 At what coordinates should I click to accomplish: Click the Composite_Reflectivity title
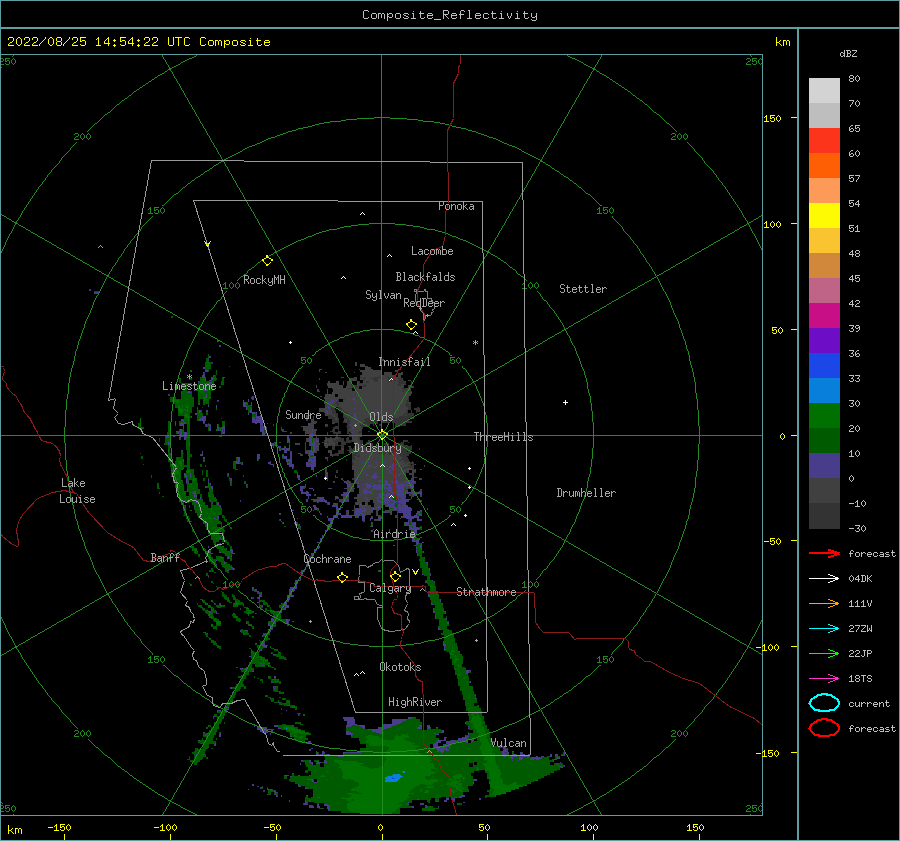pyautogui.click(x=450, y=15)
